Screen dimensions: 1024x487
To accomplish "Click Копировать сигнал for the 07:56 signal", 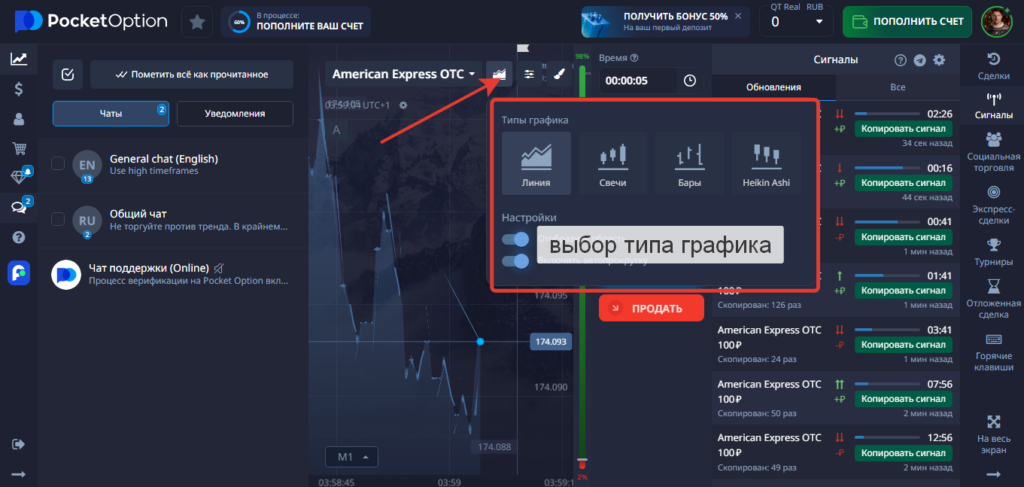I will pos(903,398).
